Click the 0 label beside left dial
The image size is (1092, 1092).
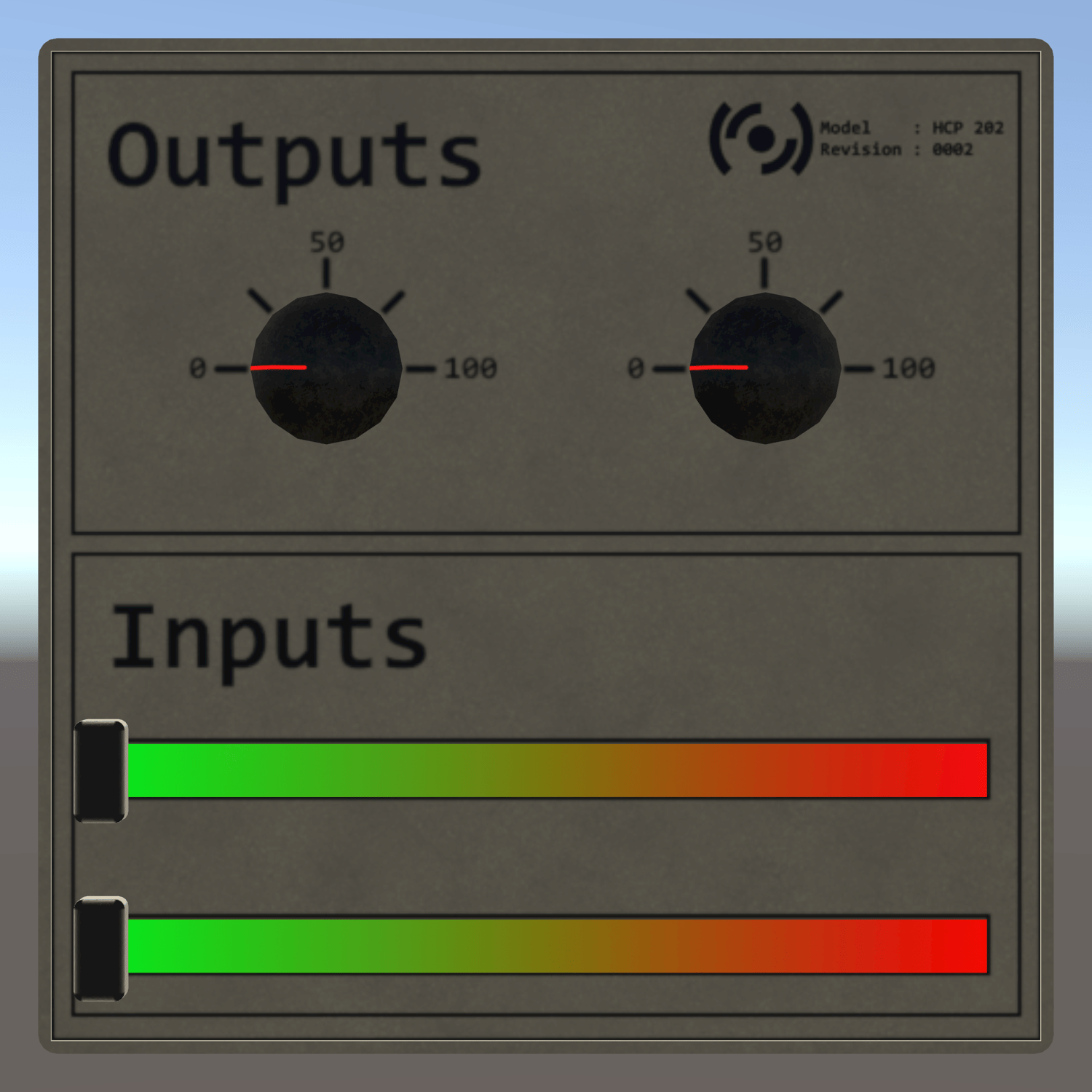[197, 368]
